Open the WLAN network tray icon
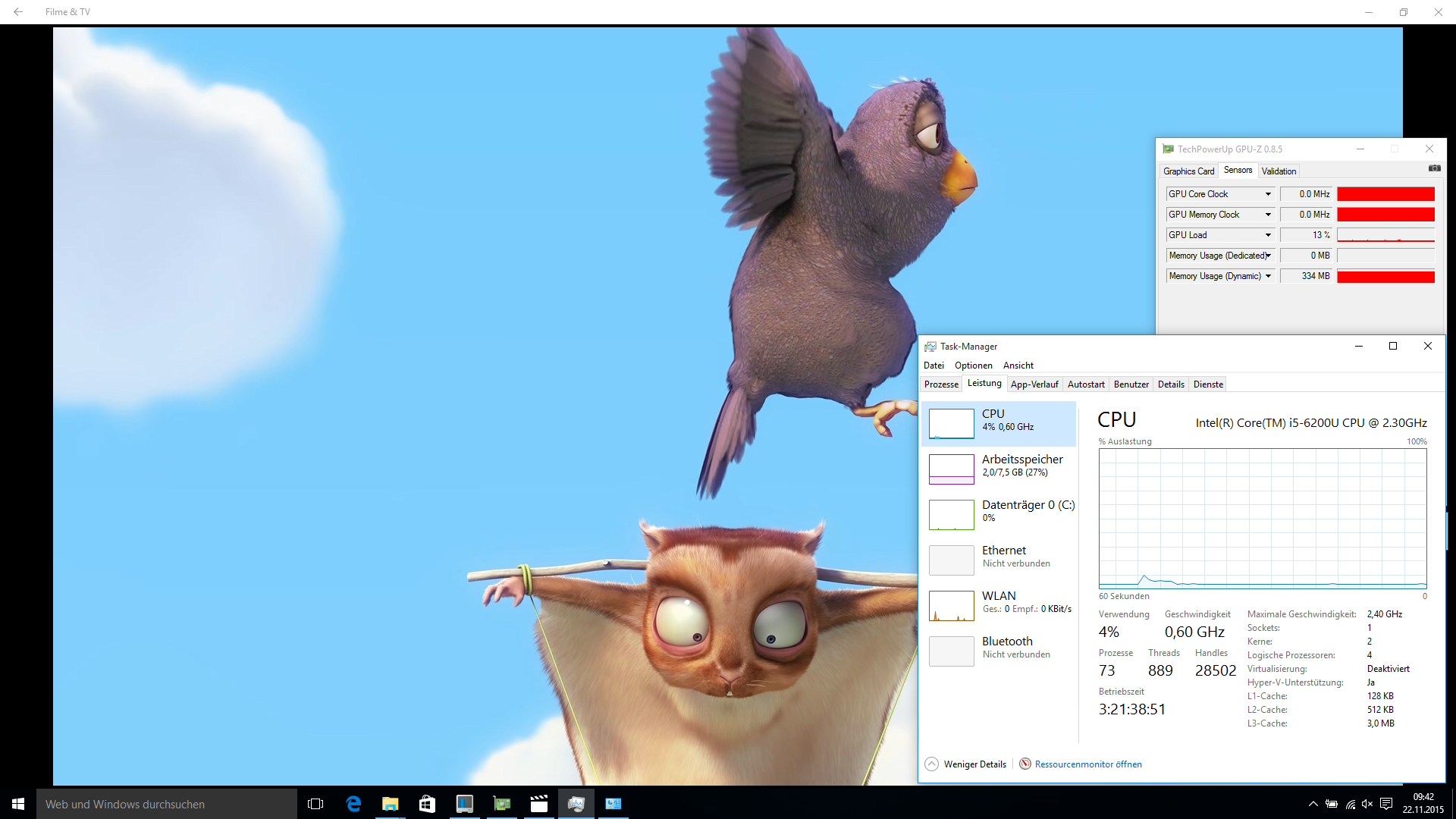This screenshot has height=819, width=1456. coord(1351,804)
